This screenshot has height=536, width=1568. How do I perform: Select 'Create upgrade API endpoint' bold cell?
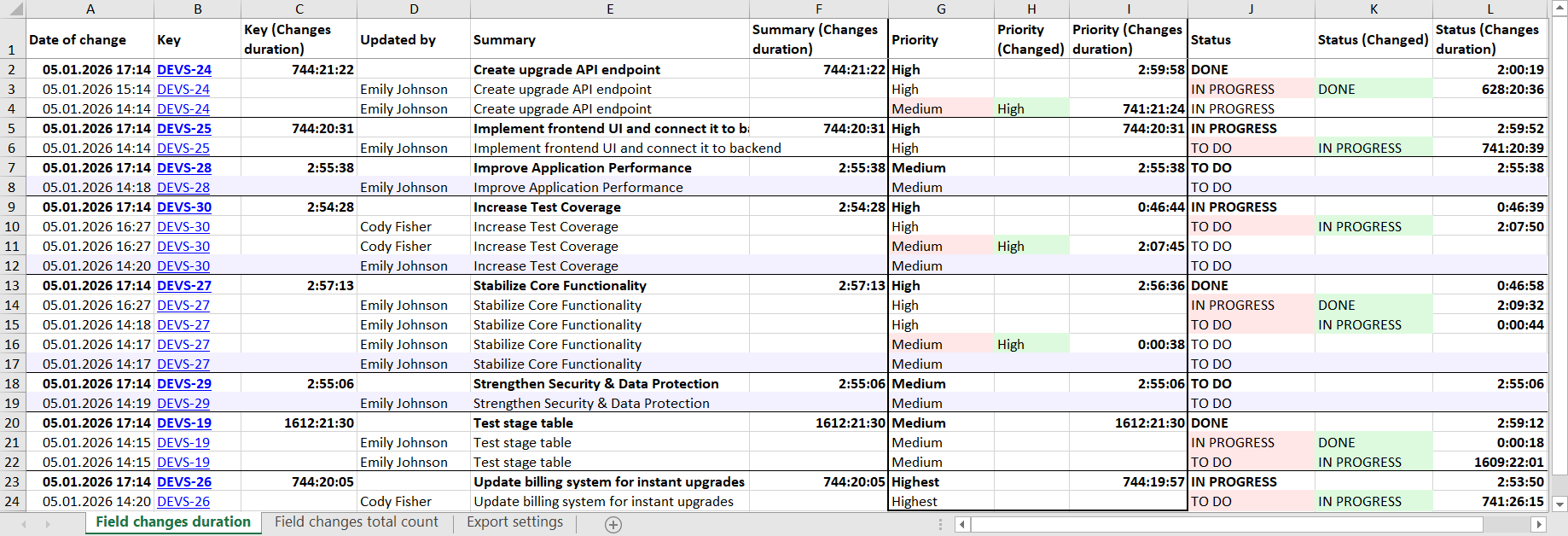(610, 70)
